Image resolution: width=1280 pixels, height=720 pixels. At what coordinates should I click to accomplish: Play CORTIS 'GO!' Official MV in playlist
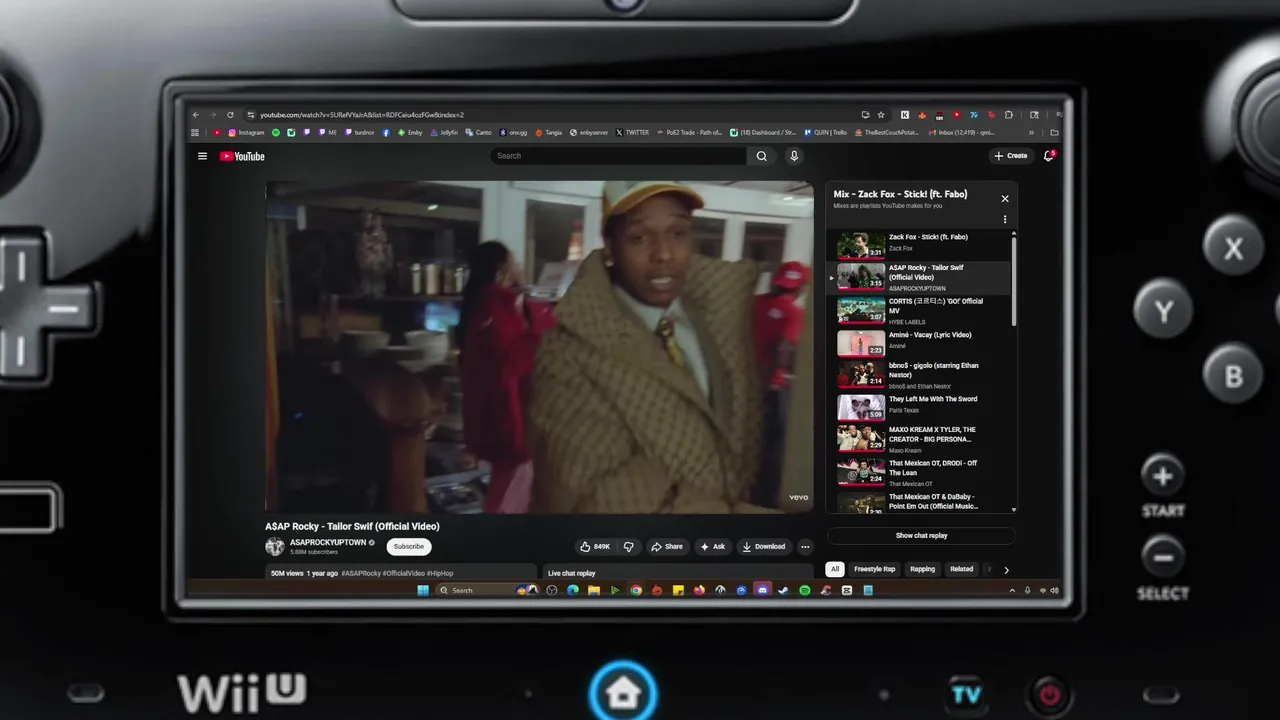[x=920, y=310]
